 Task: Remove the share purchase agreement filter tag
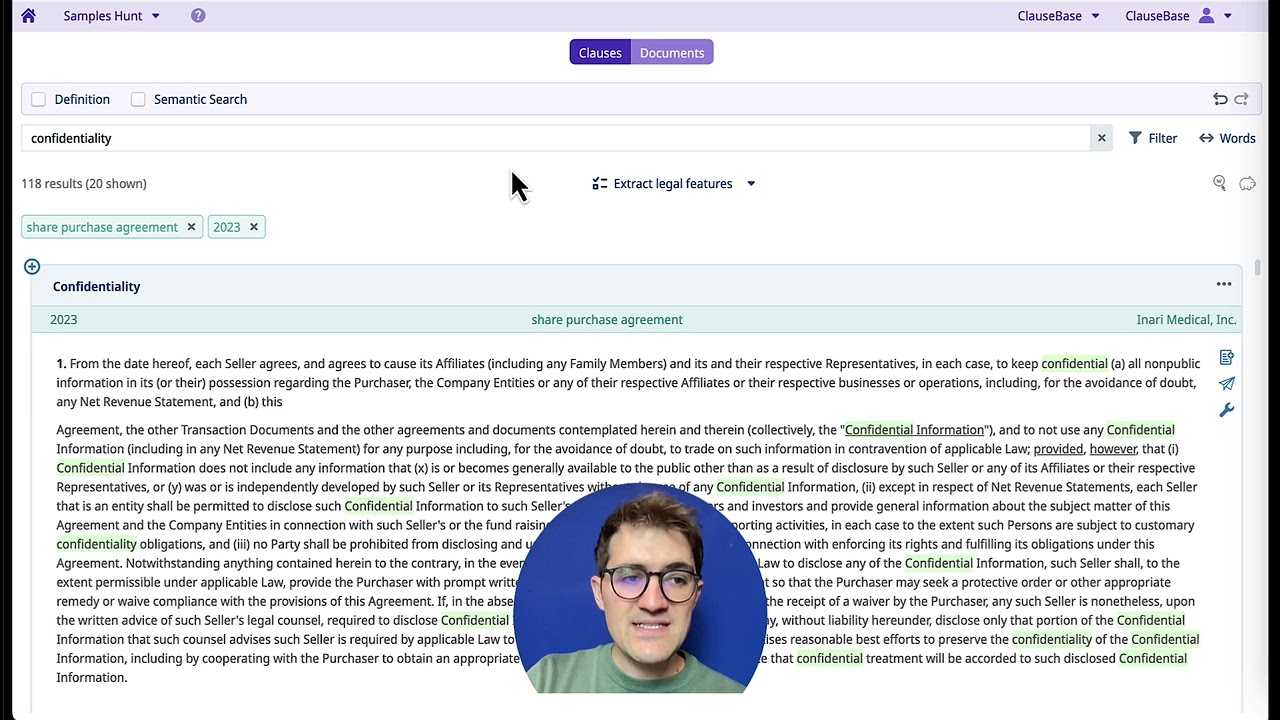[x=191, y=227]
